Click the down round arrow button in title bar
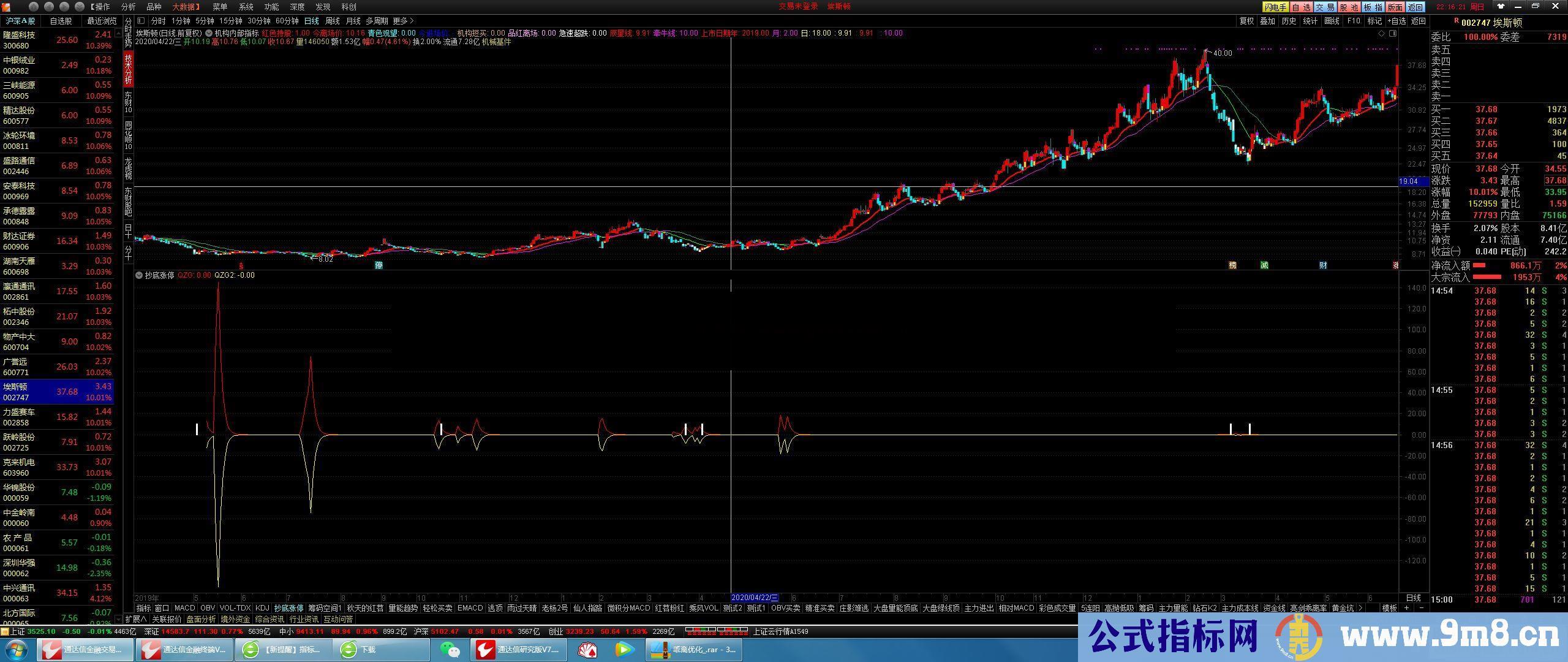This screenshot has height=662, width=1568. click(80, 7)
